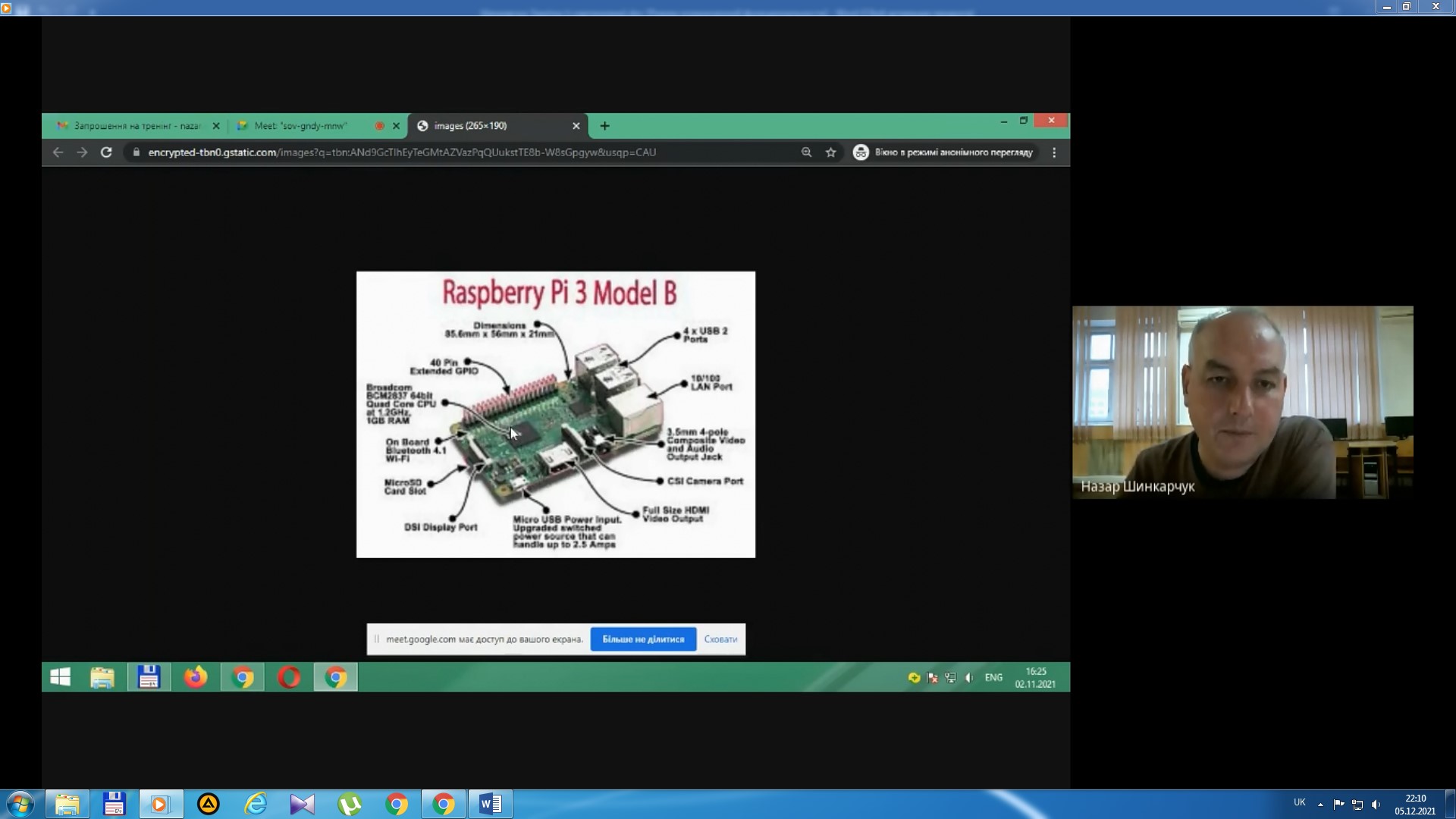1456x819 pixels.
Task: Open the Start menu in the shared-screen taskbar
Action: pos(61,677)
